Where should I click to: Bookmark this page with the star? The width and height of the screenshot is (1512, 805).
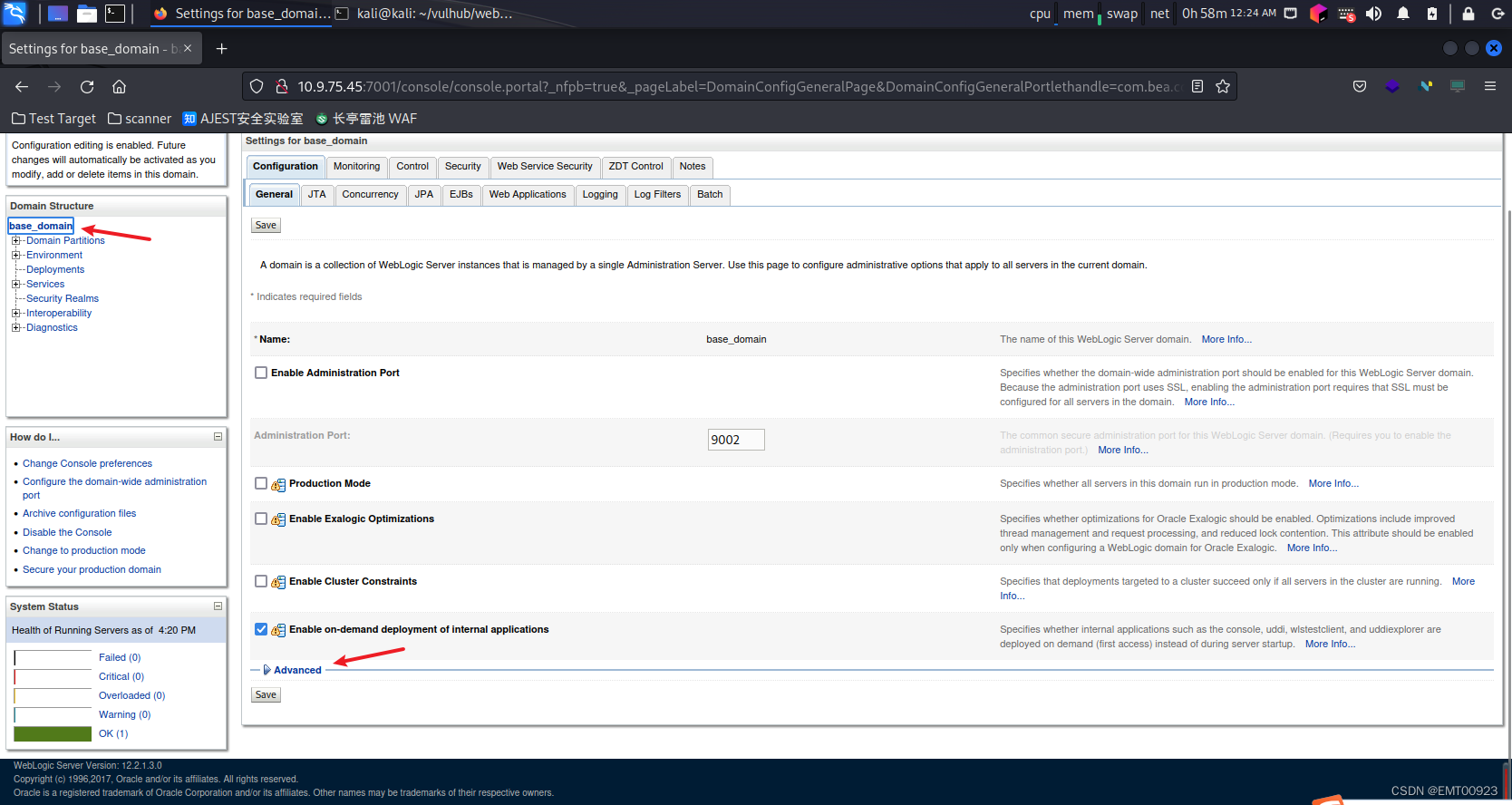(x=1223, y=86)
